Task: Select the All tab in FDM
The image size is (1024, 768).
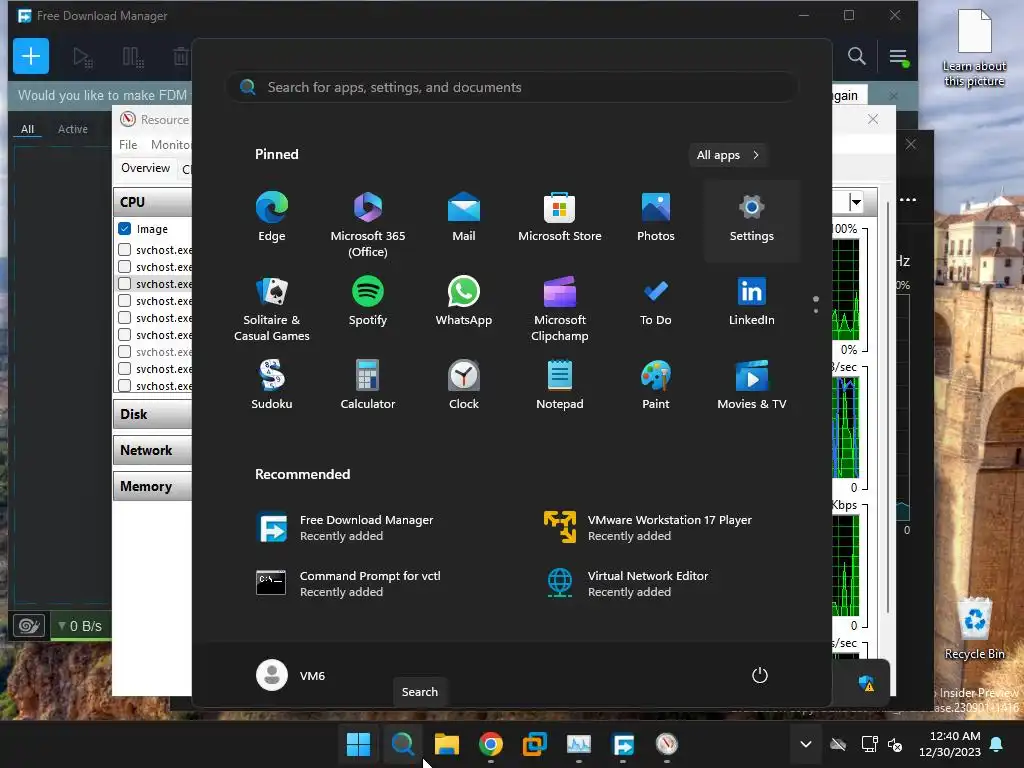Action: coord(27,129)
